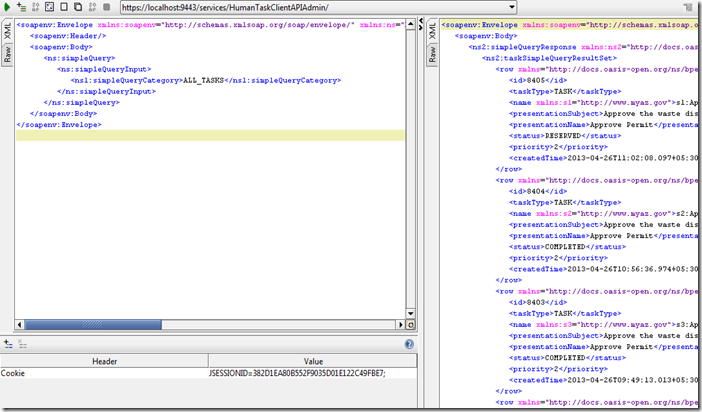This screenshot has height=412, width=702.
Task: Click the Value column heading
Action: click(313, 361)
